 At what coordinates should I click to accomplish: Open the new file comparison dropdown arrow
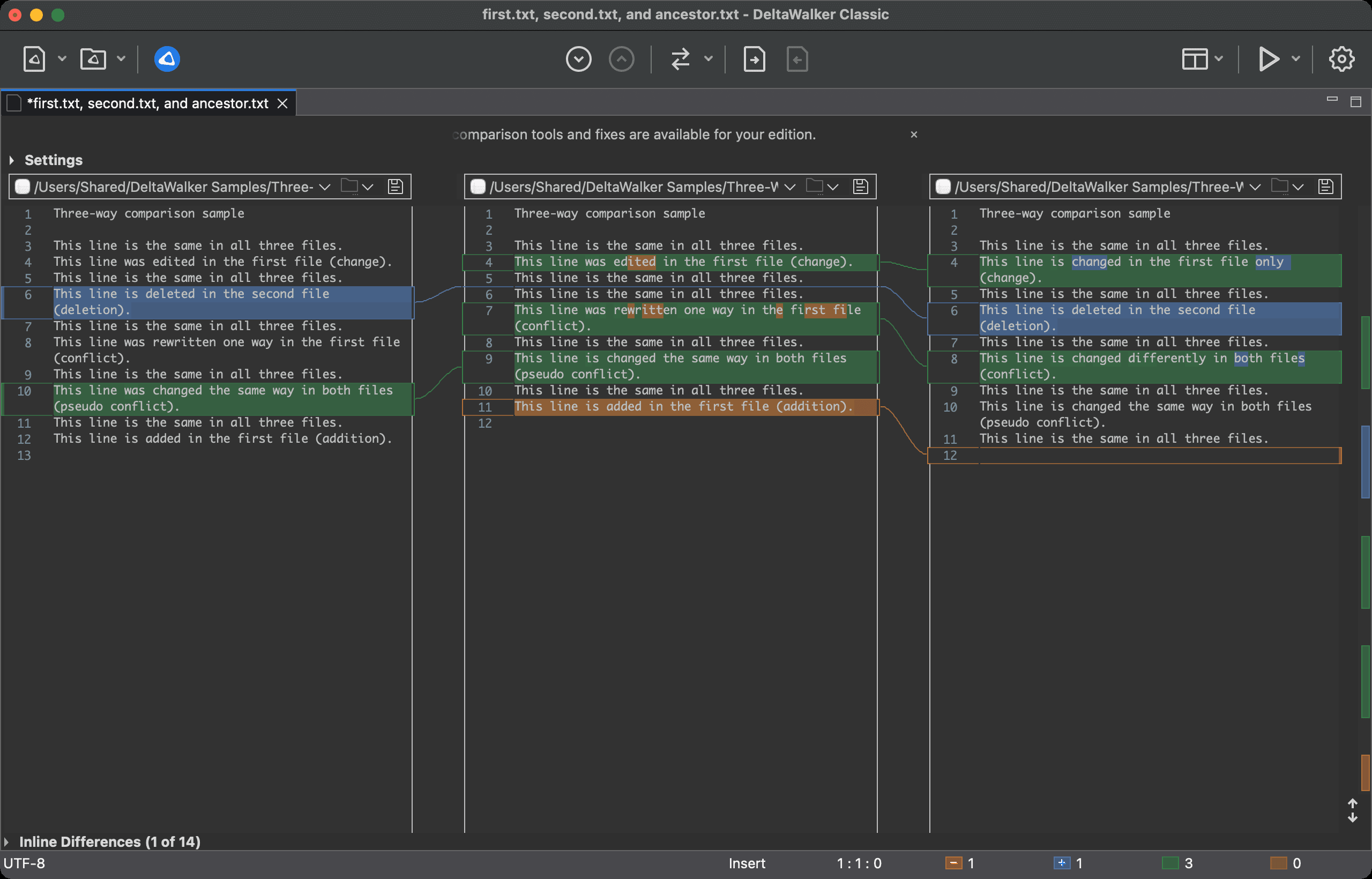coord(62,59)
